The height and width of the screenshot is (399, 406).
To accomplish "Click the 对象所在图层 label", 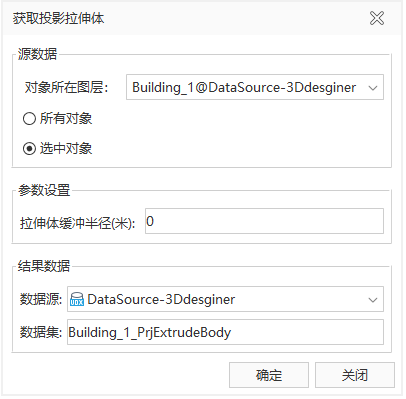I will tap(67, 88).
